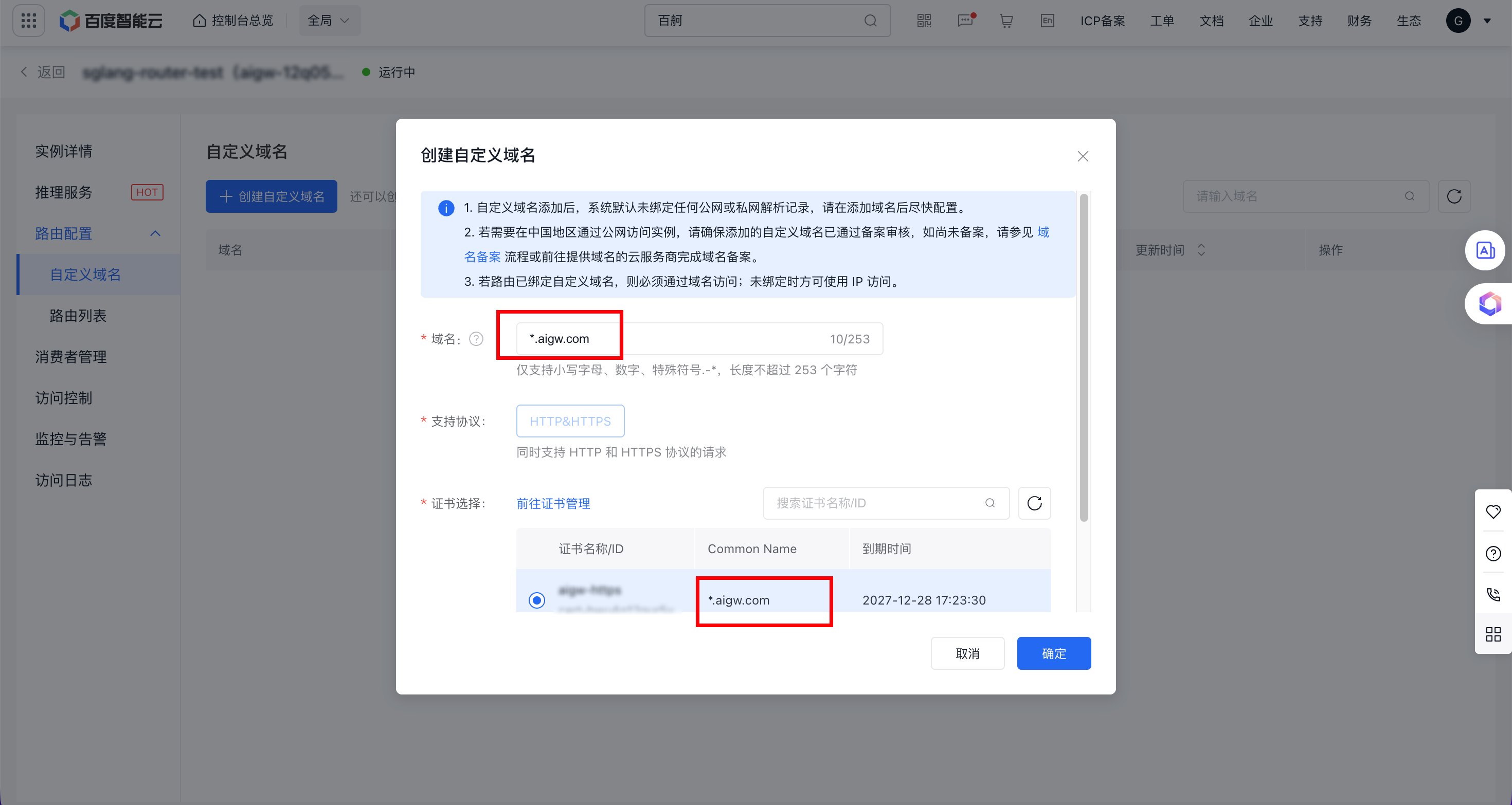Open the account avatar dropdown arrow
1512x805 pixels.
1487,21
